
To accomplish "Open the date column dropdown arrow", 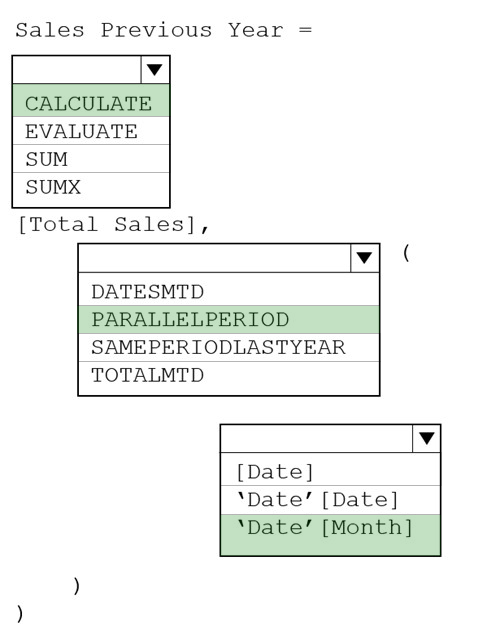I will [x=426, y=439].
